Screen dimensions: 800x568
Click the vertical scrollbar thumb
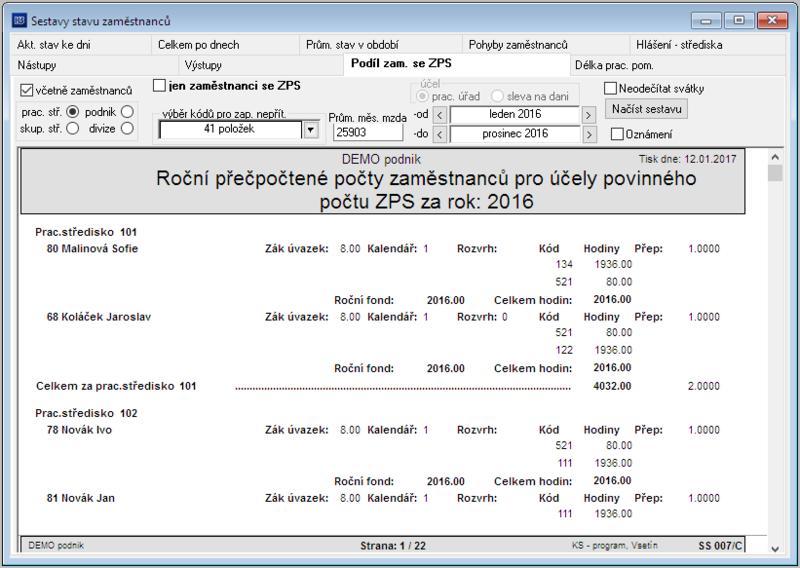775,172
